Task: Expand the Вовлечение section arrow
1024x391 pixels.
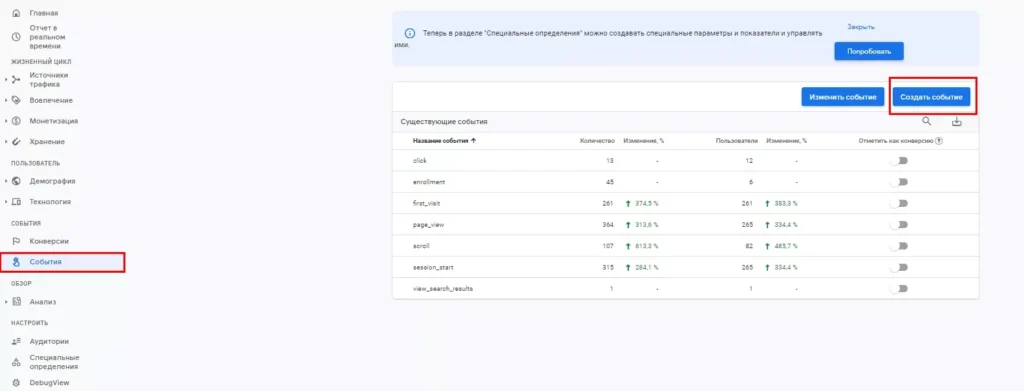Action: point(6,101)
